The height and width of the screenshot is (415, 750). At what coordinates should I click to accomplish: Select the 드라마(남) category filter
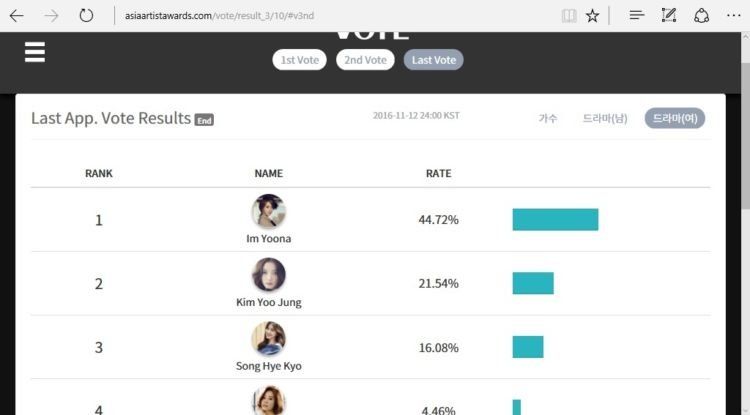point(605,118)
